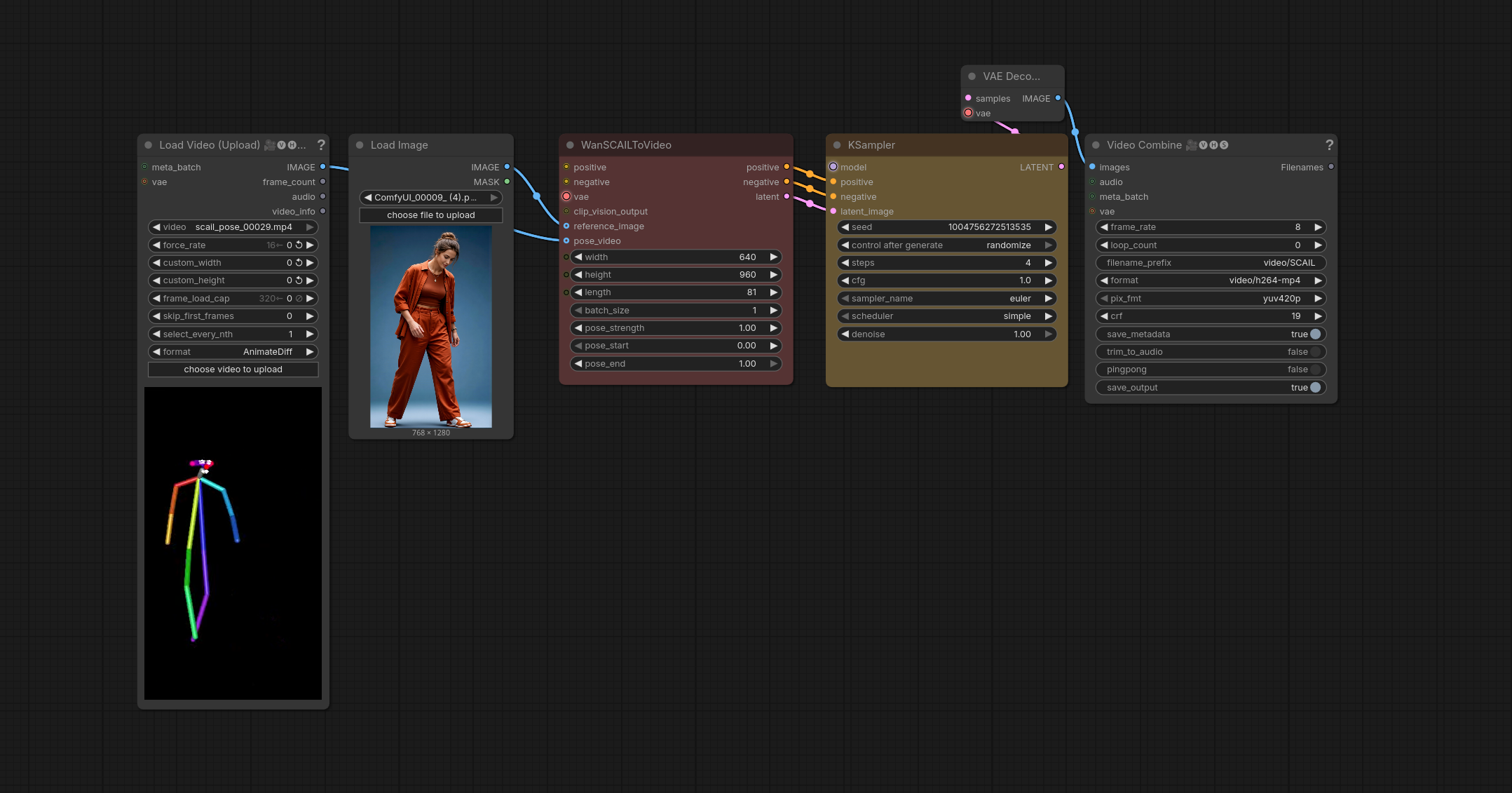Increase length with right arrow
Screen dimensions: 1512x793
(774, 292)
